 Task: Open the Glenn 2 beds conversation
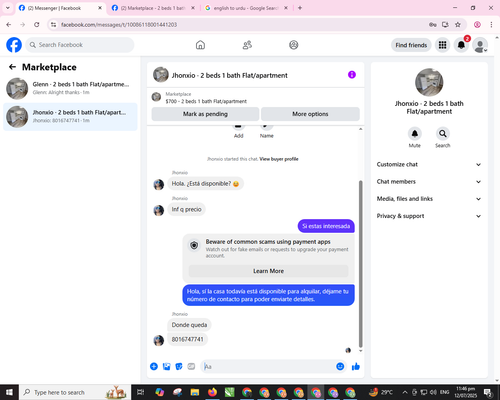click(x=70, y=89)
